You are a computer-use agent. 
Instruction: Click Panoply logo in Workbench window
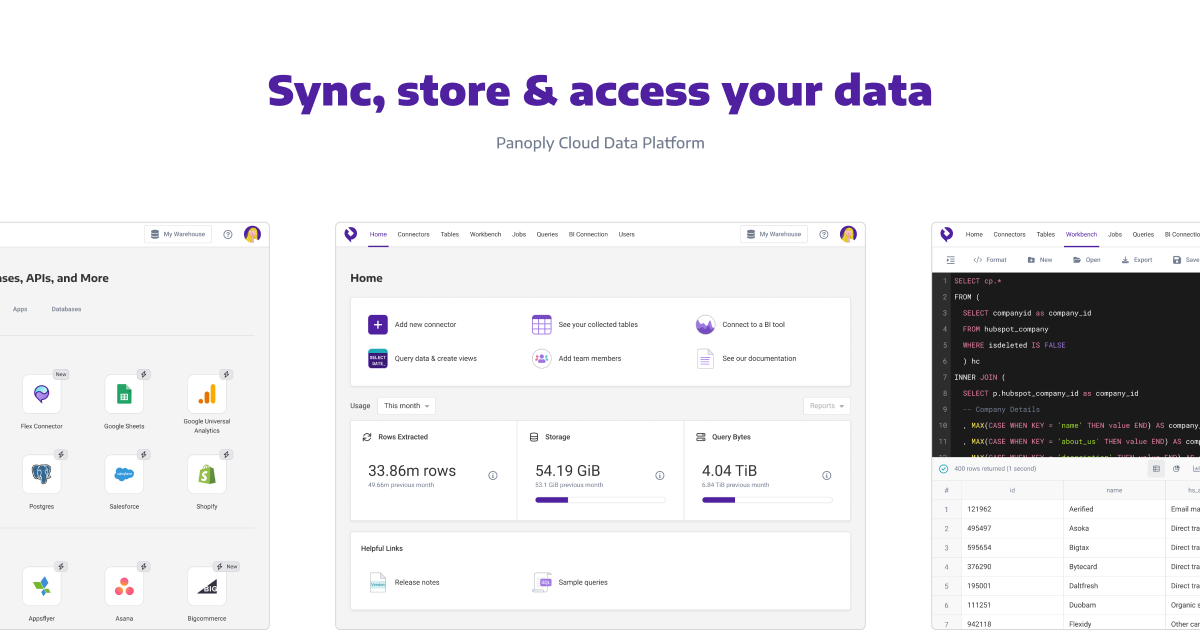pyautogui.click(x=946, y=234)
